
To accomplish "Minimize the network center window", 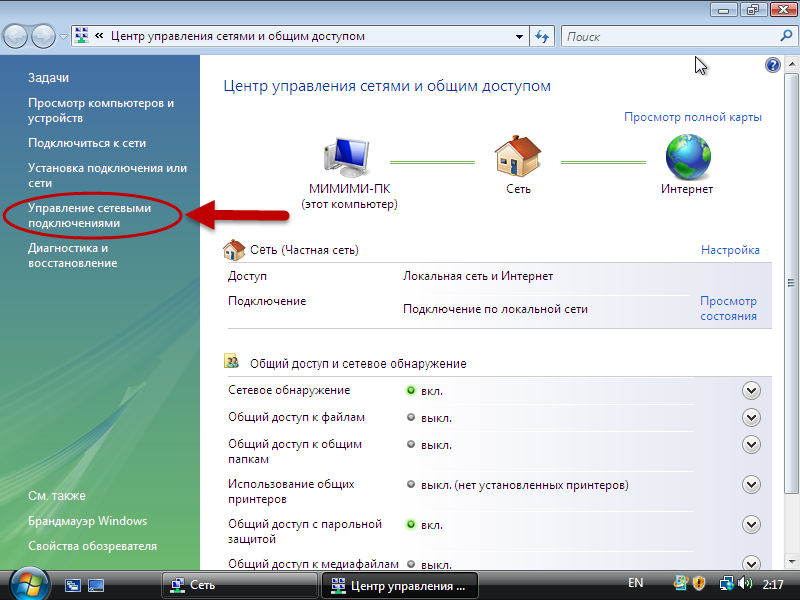I will click(x=723, y=9).
